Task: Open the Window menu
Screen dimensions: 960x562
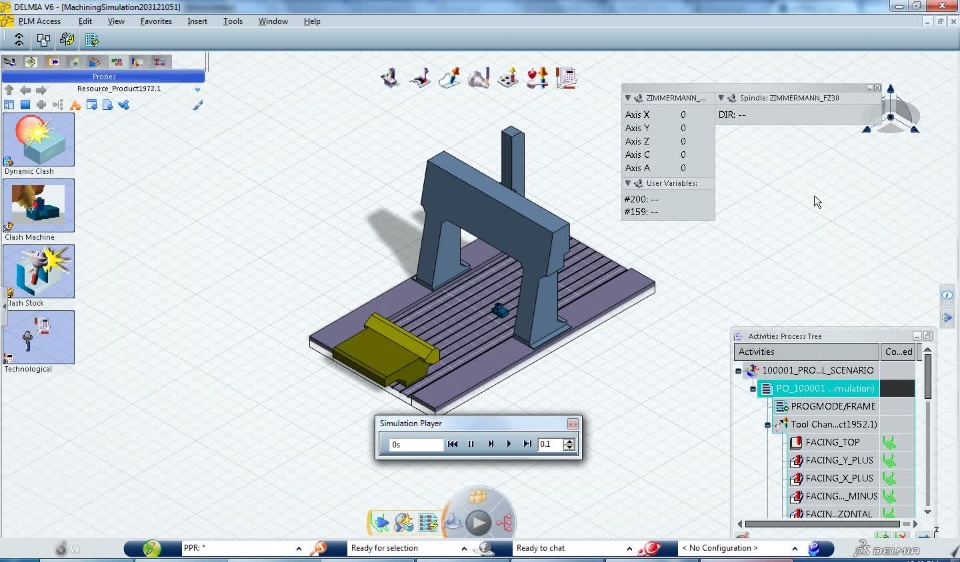Action: [x=273, y=21]
